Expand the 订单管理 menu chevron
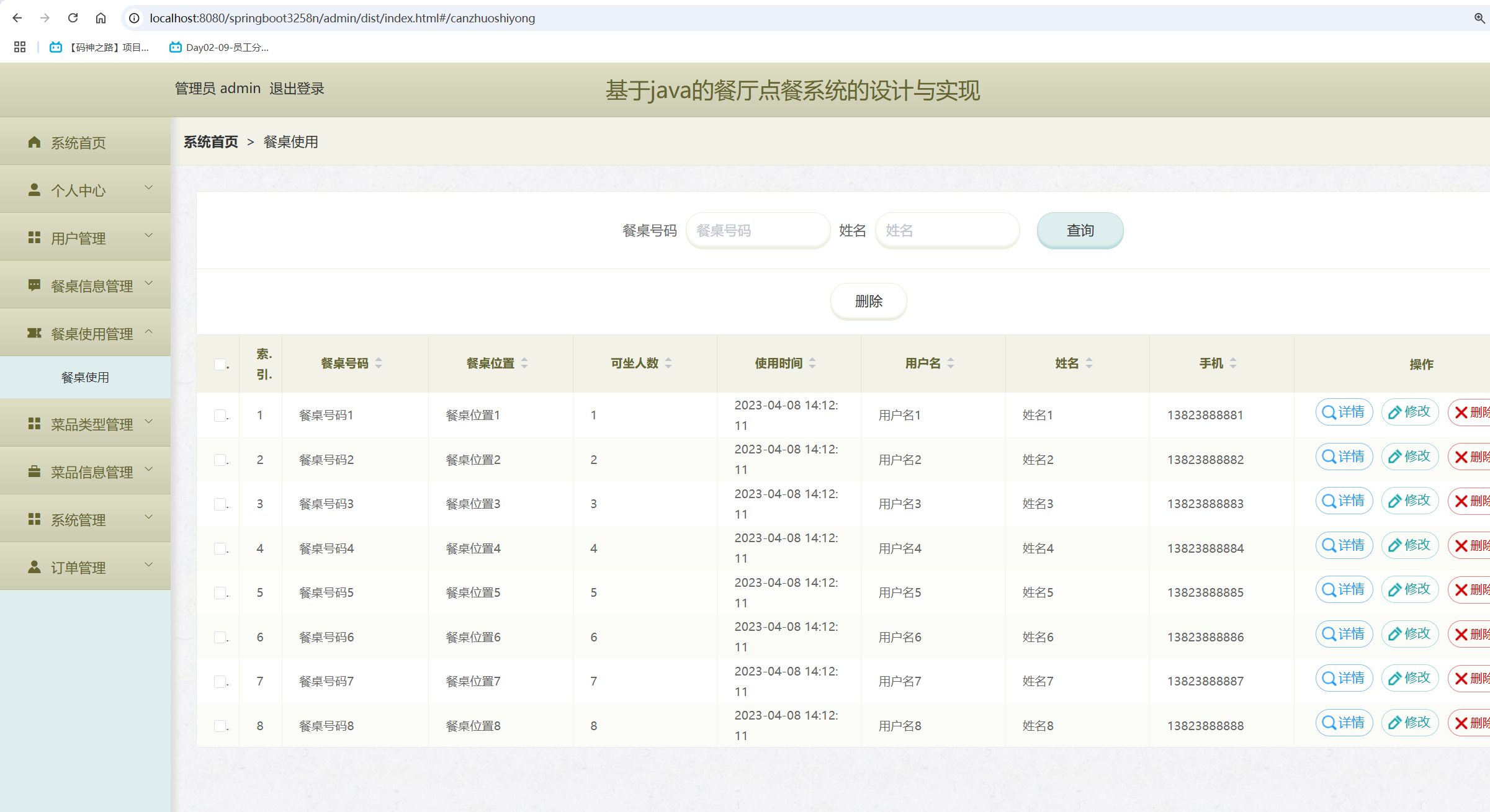 [148, 565]
